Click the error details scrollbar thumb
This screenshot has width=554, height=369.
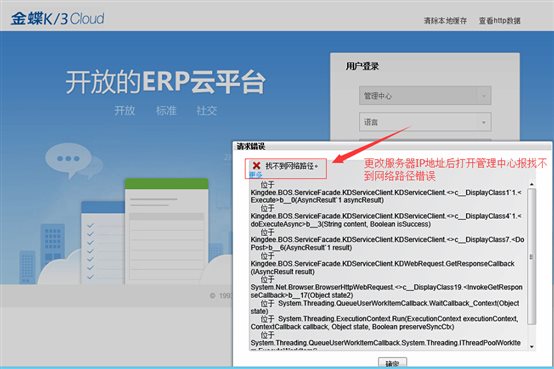pyautogui.click(x=531, y=256)
